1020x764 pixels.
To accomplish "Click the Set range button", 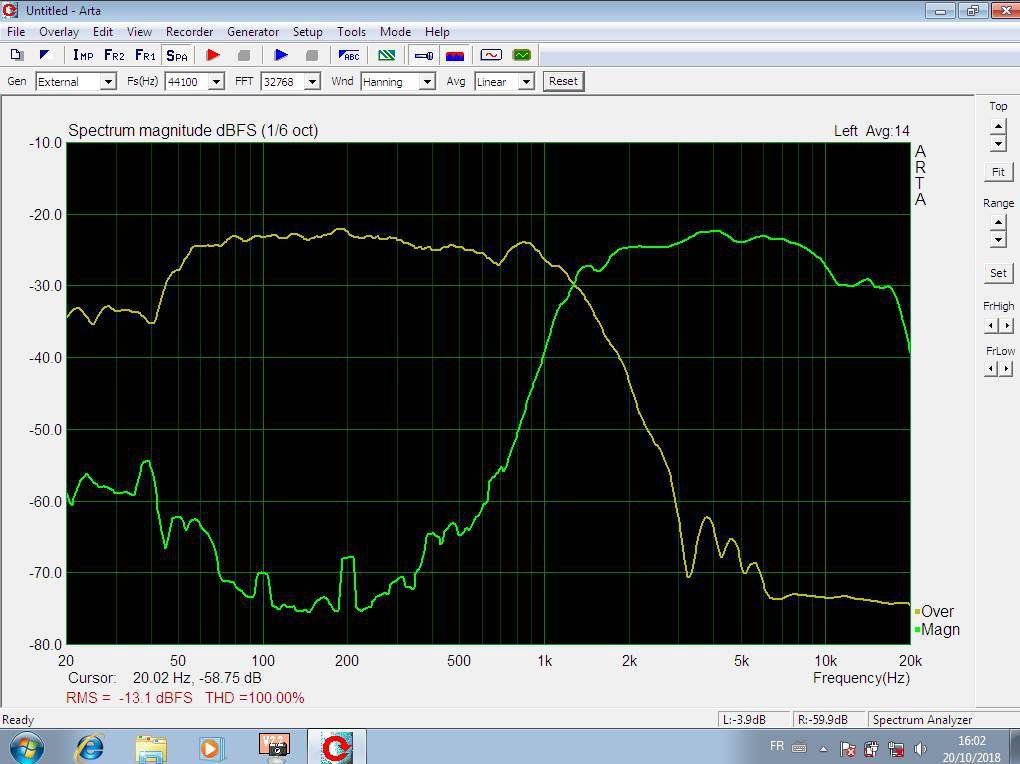I will click(x=999, y=273).
